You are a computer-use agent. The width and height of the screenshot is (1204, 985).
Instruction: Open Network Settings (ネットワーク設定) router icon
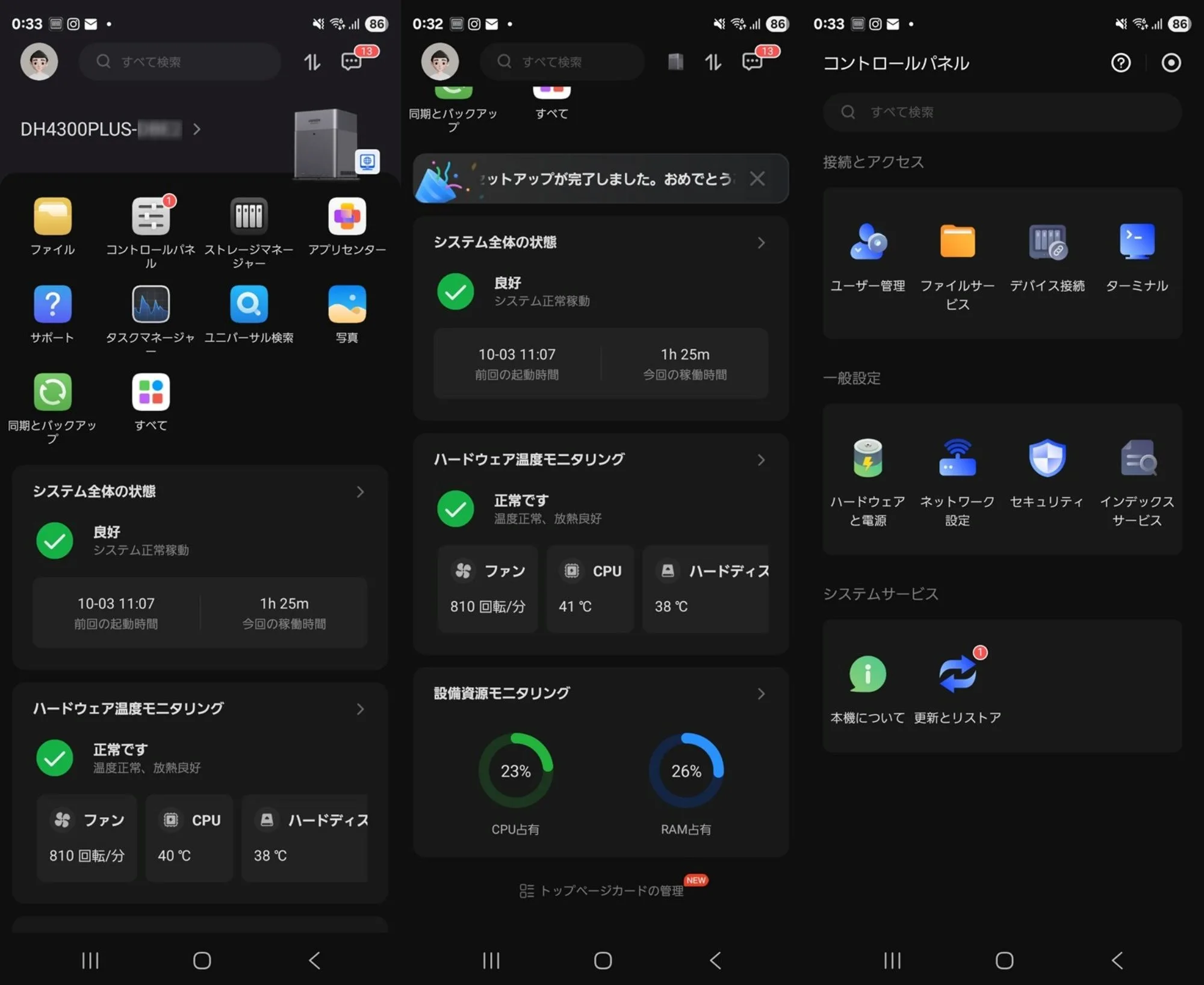pos(957,458)
